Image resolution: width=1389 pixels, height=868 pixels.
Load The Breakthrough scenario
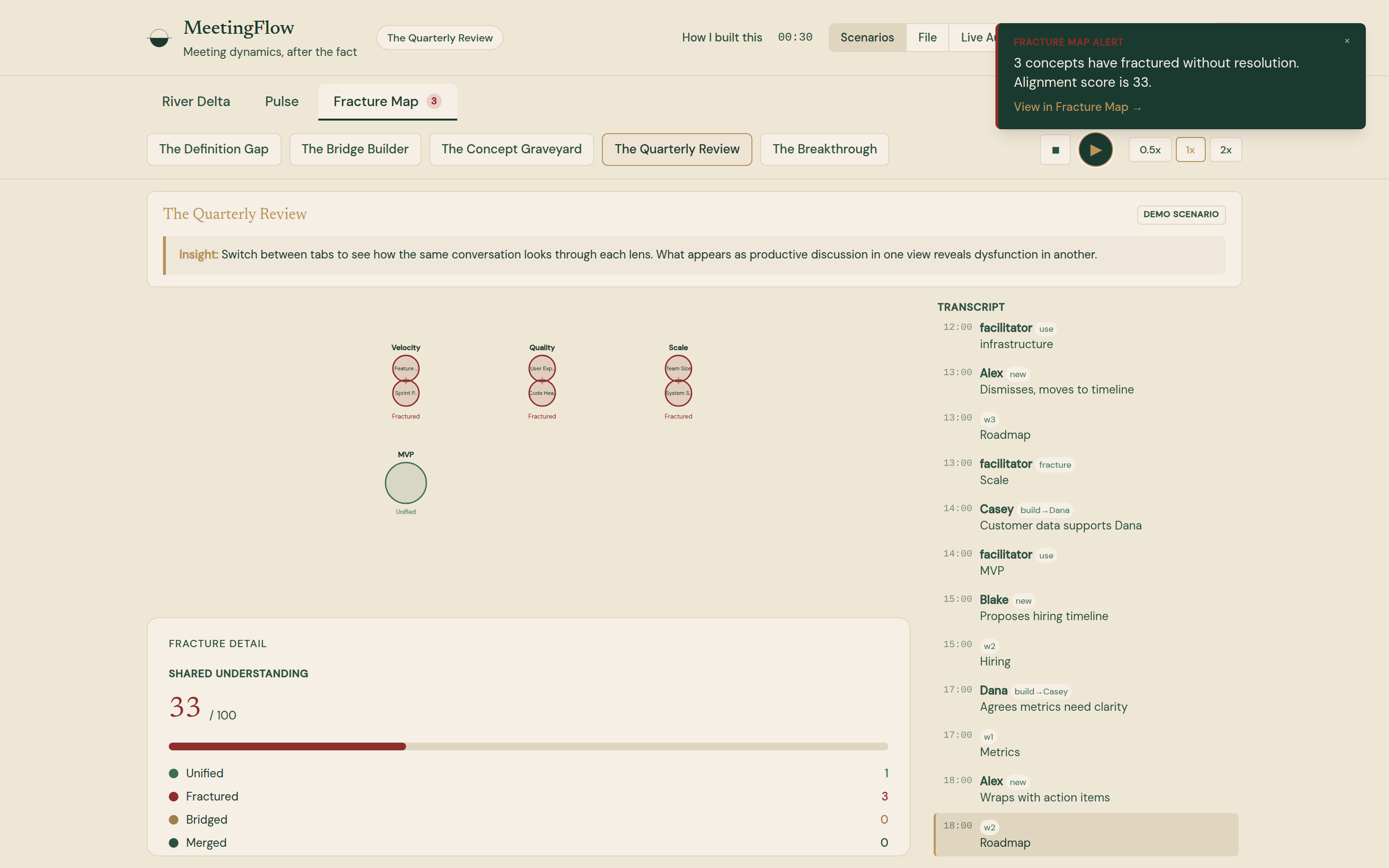[824, 149]
